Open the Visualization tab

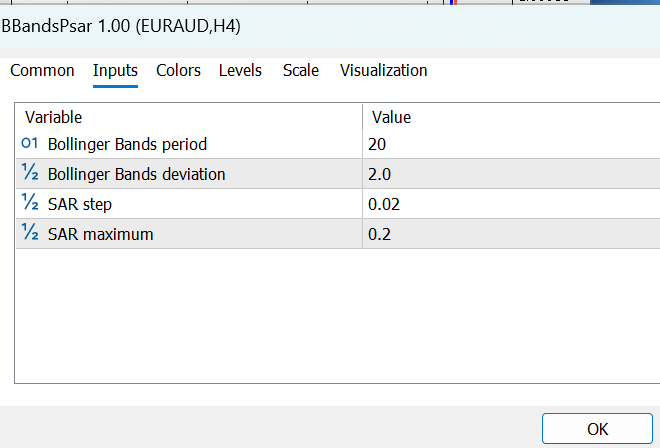coord(384,70)
